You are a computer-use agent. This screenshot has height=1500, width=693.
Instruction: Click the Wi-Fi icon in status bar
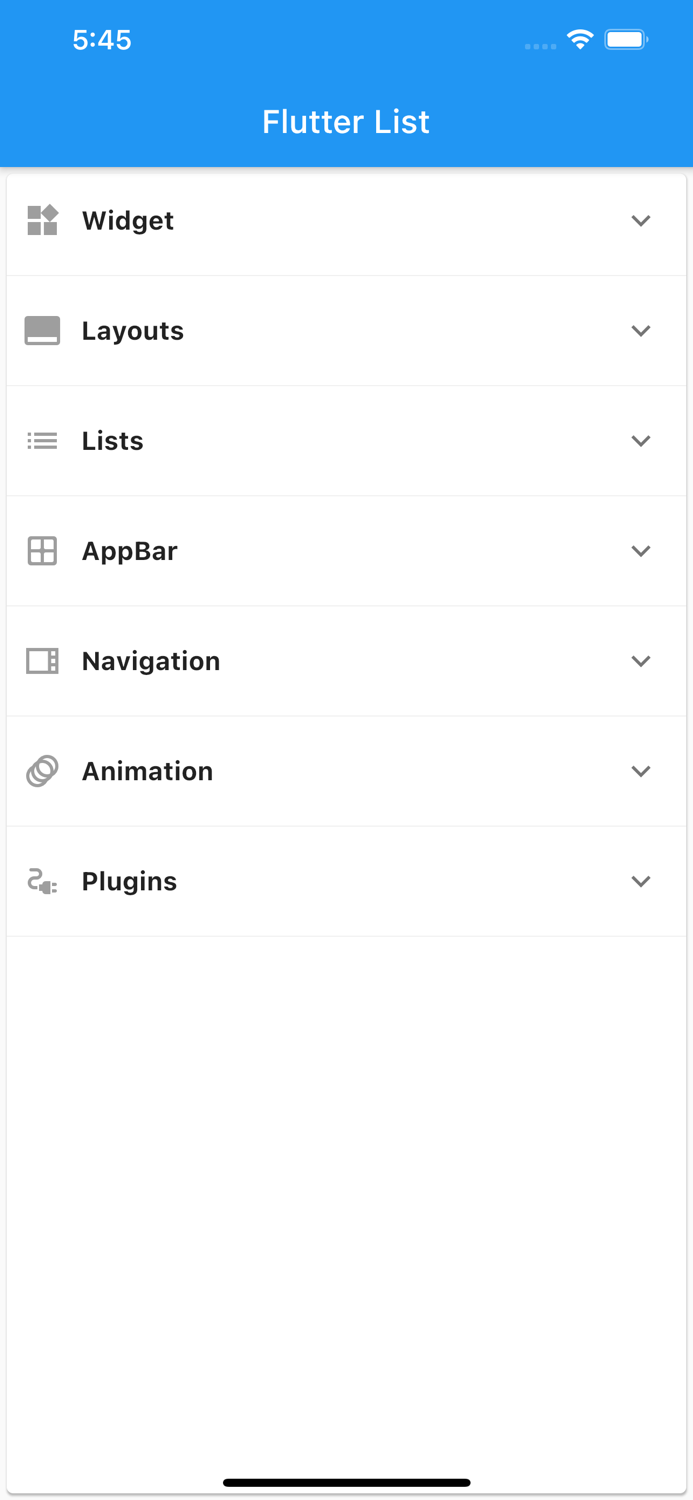(x=580, y=40)
